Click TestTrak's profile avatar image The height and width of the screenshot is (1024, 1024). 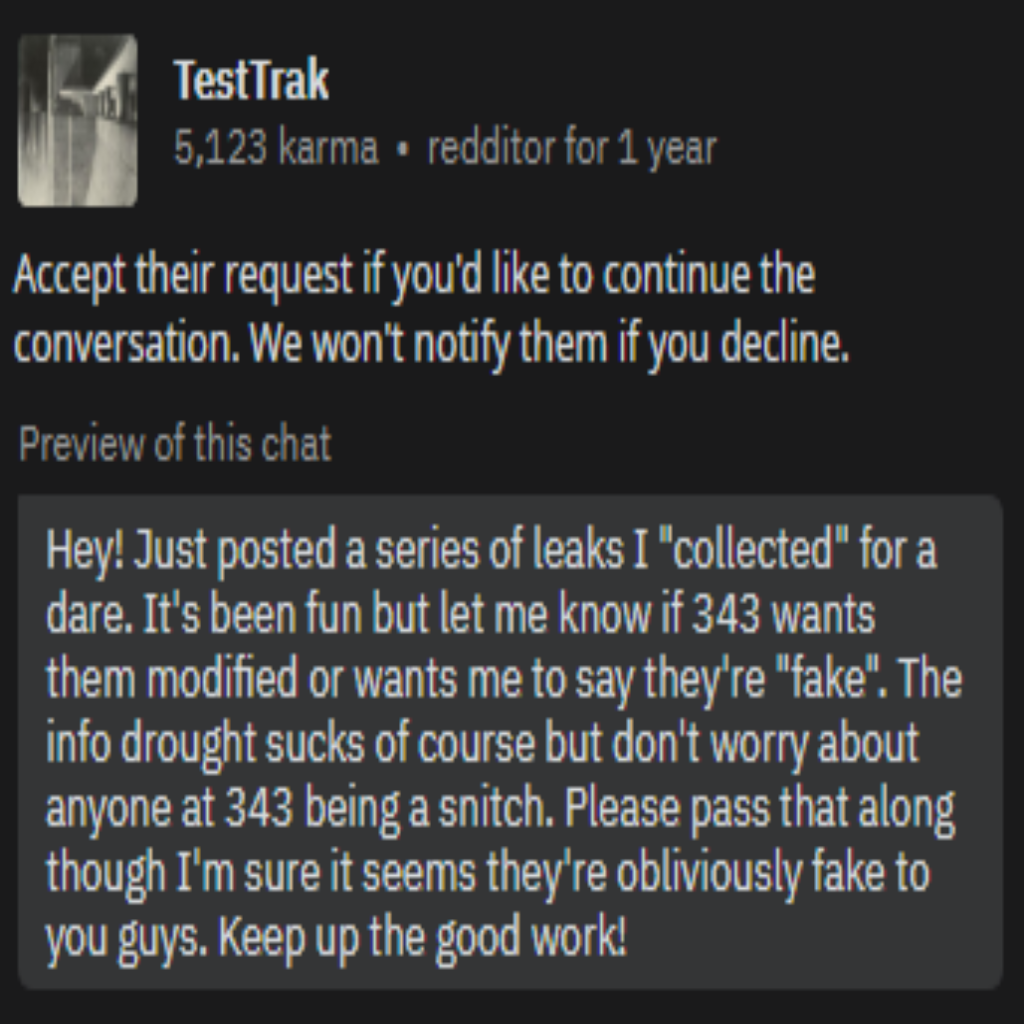coord(78,120)
